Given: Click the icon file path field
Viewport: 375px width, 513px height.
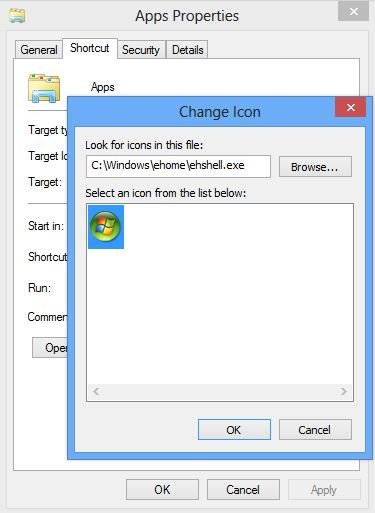Looking at the screenshot, I should click(x=178, y=166).
